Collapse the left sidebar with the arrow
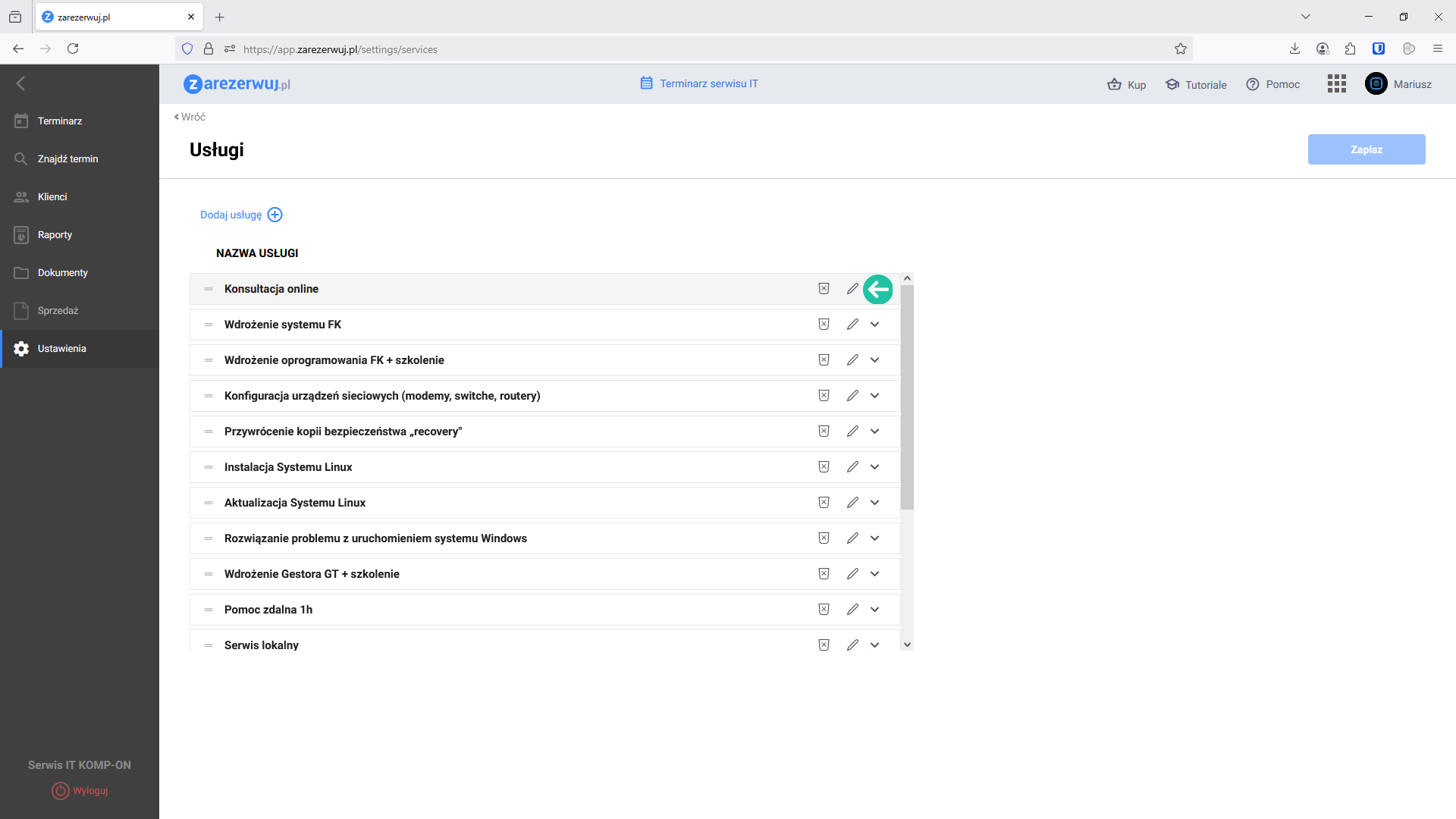This screenshot has width=1456, height=819. point(21,83)
